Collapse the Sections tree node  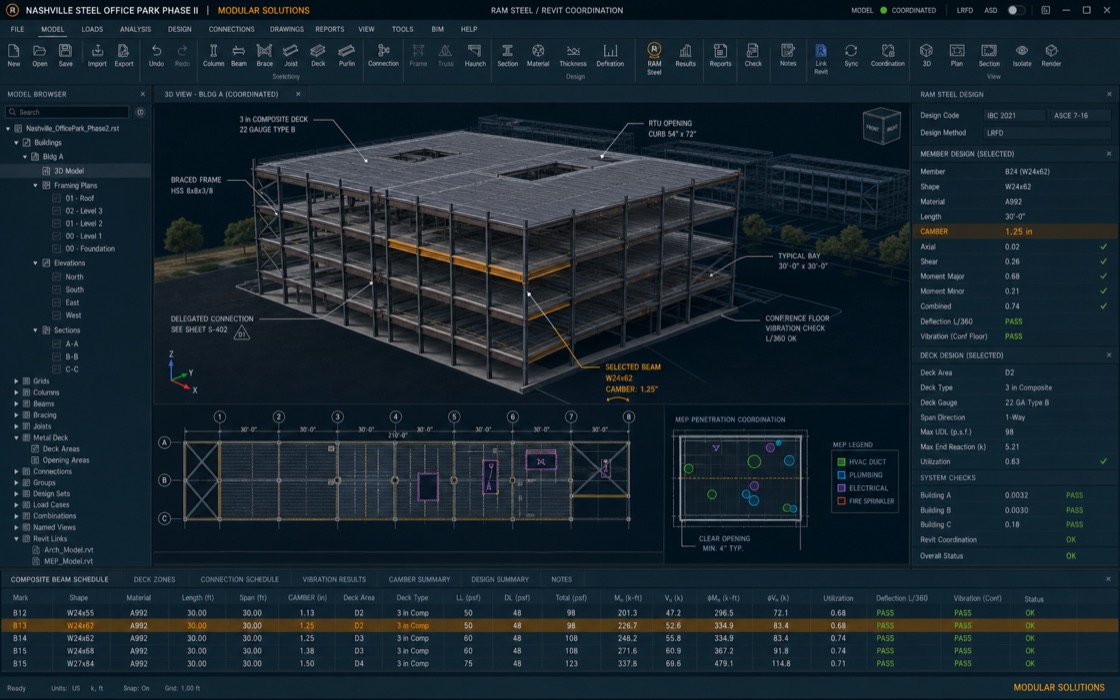[35, 330]
